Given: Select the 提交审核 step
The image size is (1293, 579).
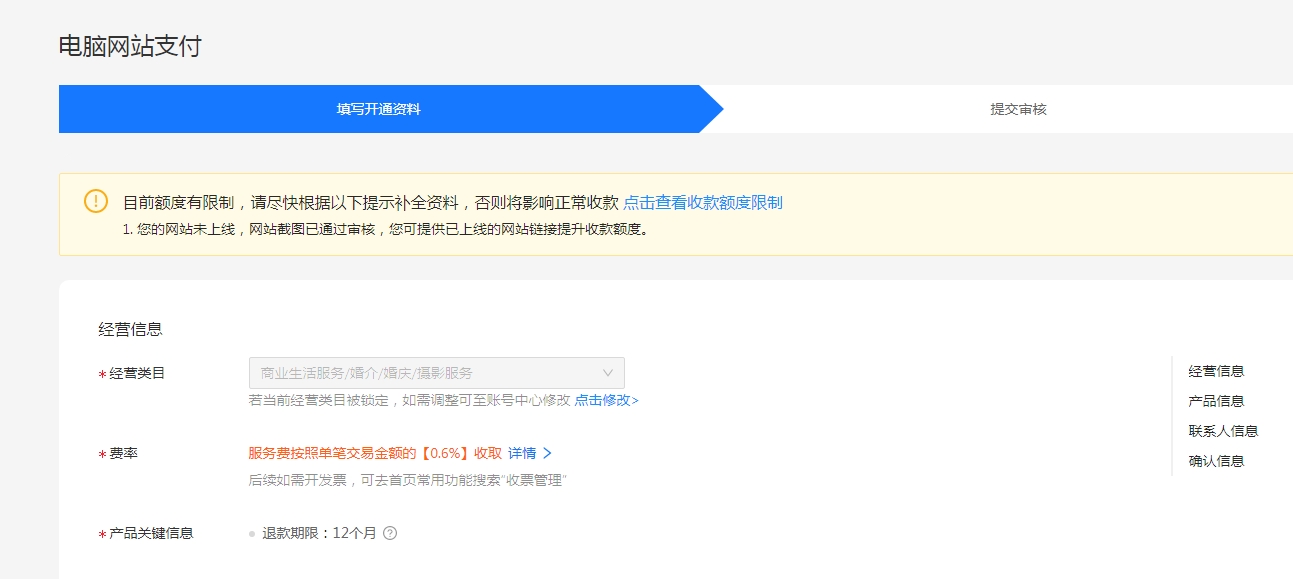Looking at the screenshot, I should pos(1017,109).
